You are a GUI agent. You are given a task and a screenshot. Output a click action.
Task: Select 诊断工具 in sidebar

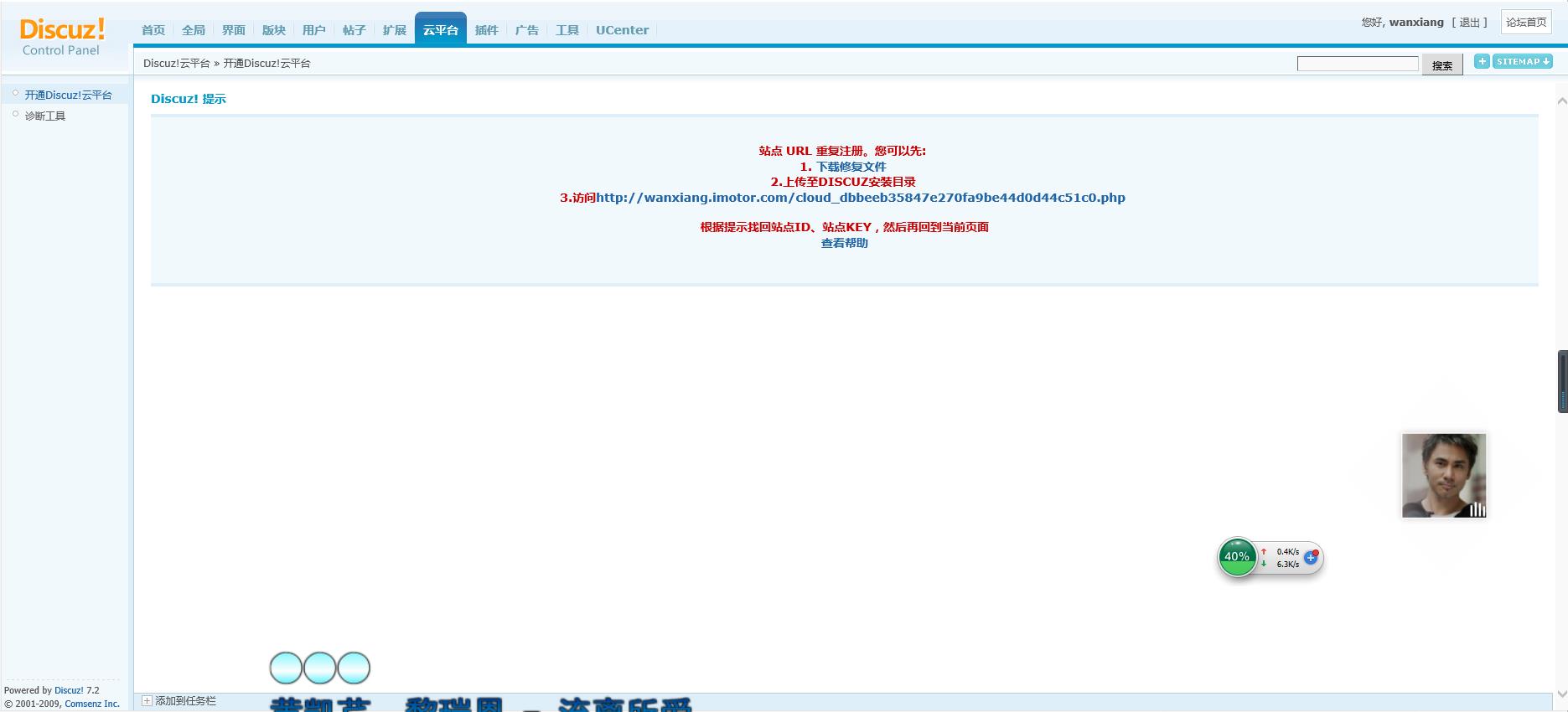(x=45, y=116)
